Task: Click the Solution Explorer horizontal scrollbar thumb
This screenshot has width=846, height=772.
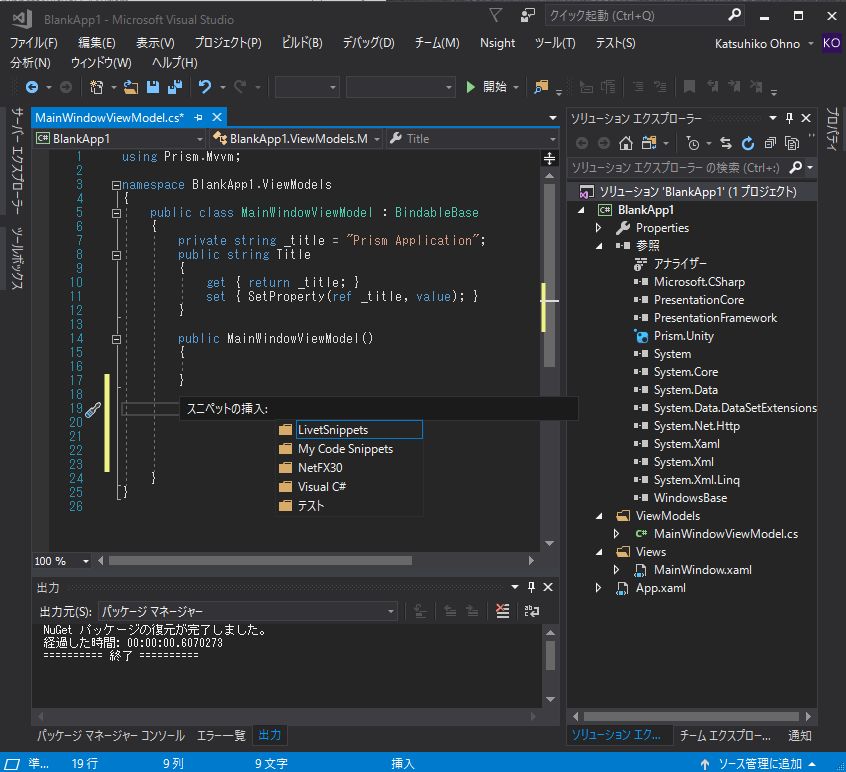Action: coord(691,716)
